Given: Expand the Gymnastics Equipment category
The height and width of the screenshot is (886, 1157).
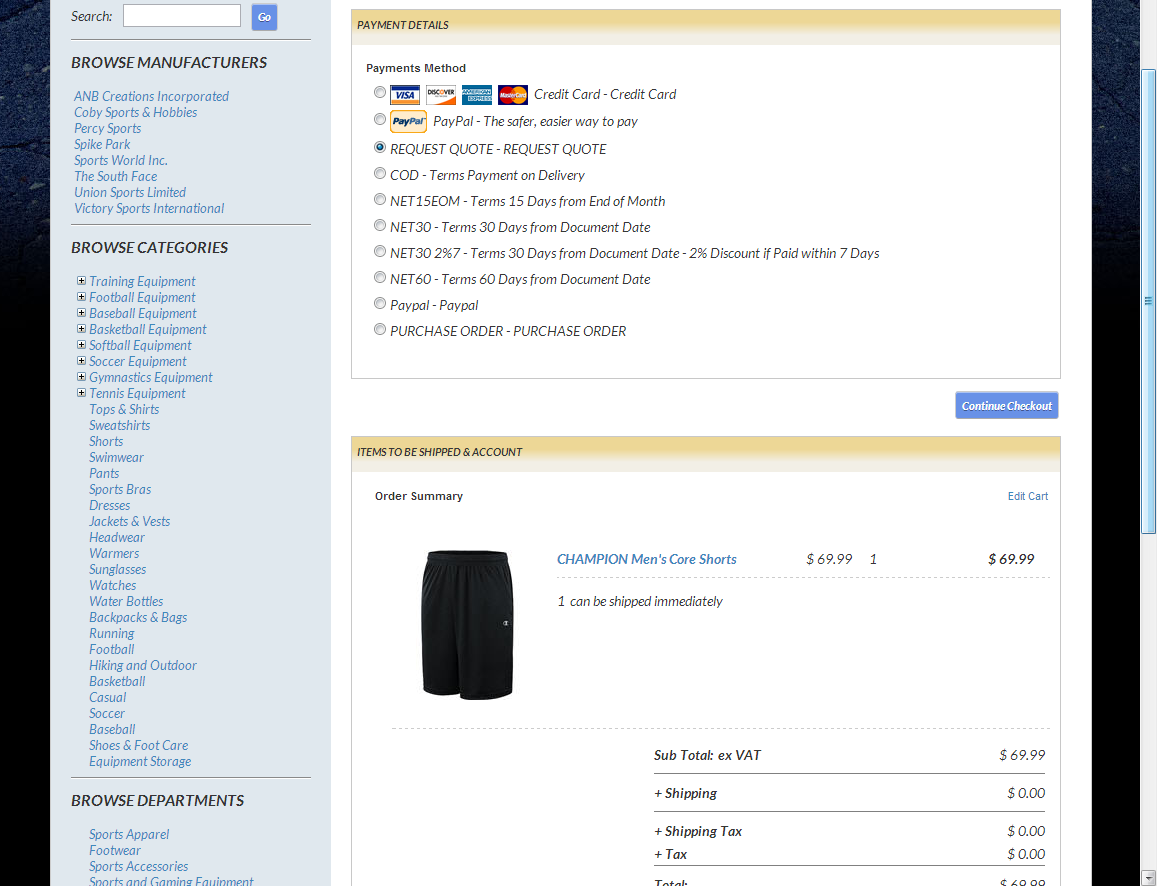Looking at the screenshot, I should point(81,376).
